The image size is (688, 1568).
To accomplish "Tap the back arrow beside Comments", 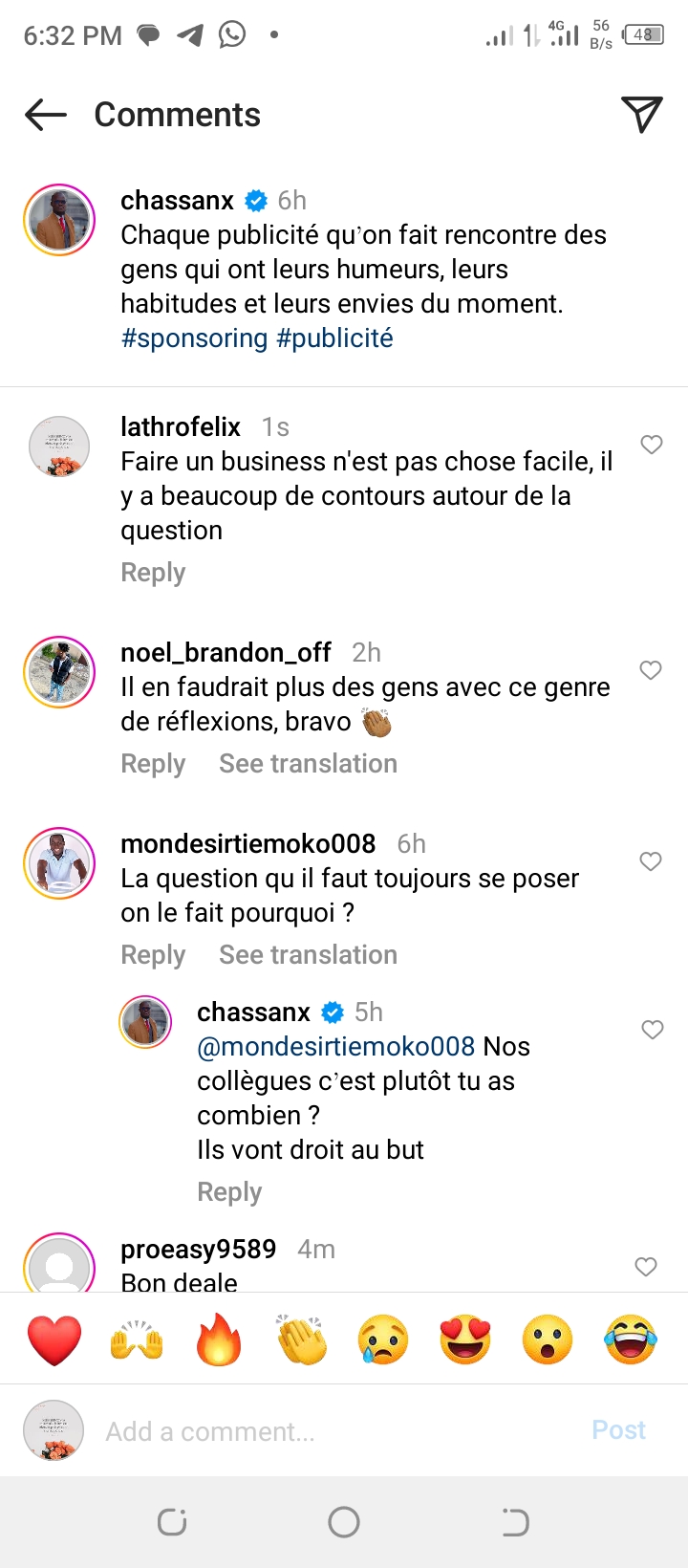I will 46,116.
